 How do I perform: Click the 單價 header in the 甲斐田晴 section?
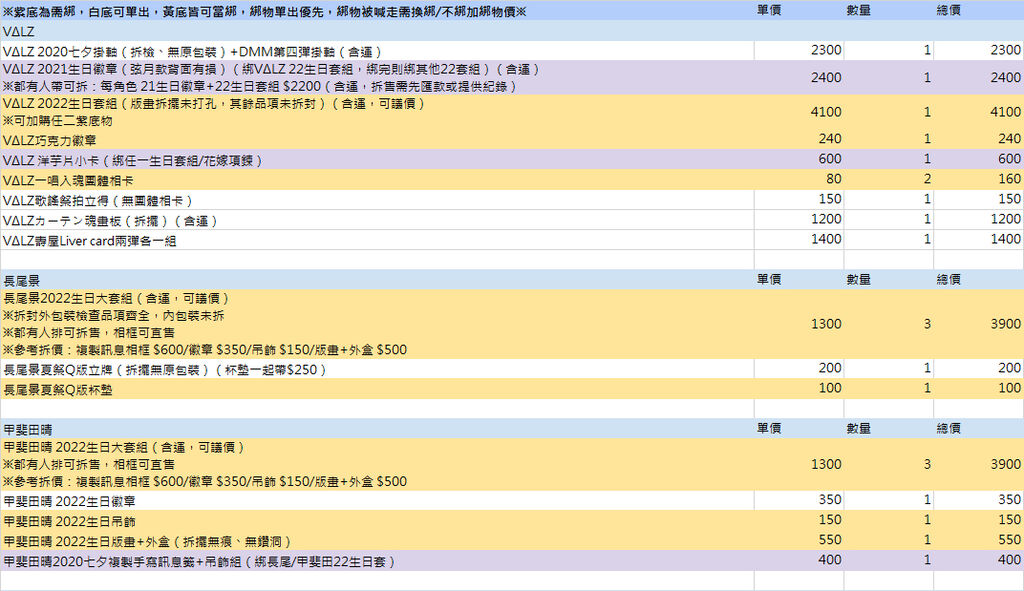769,428
